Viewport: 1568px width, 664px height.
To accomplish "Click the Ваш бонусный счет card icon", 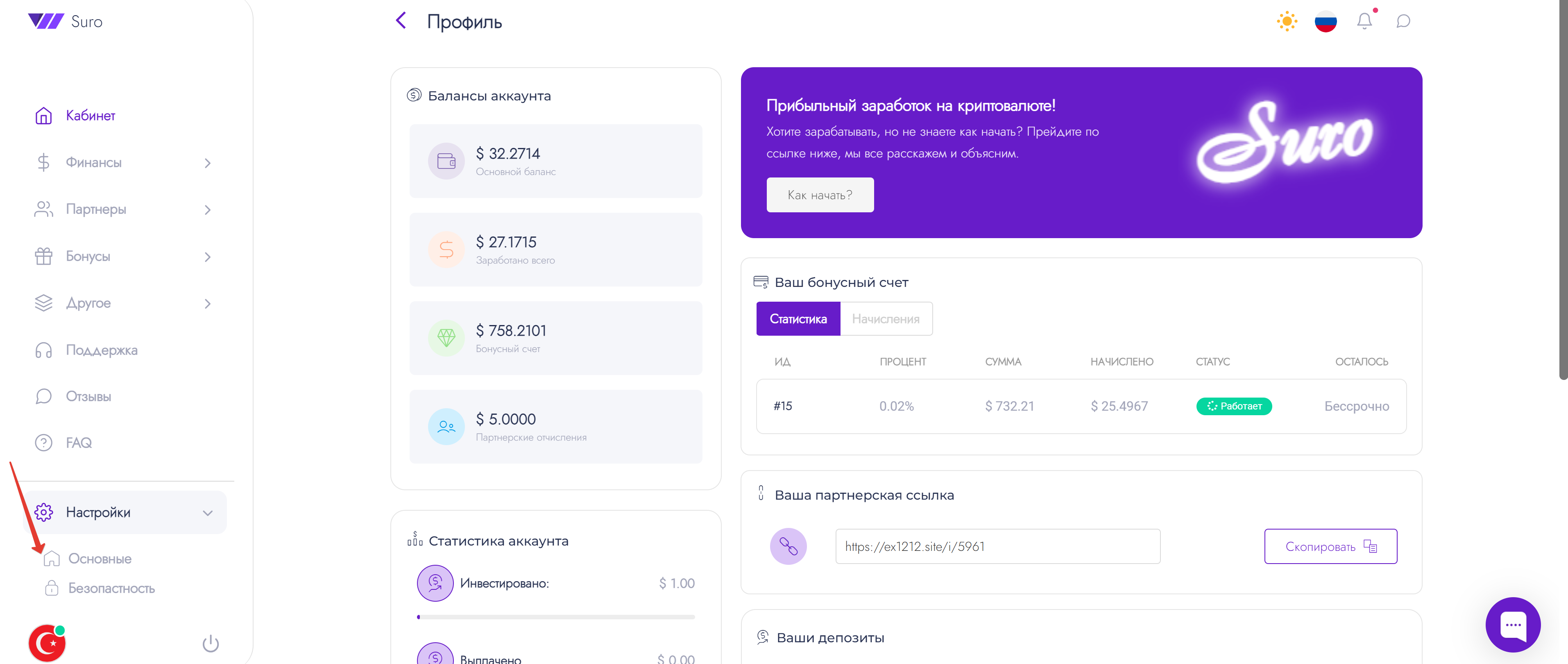I will (x=761, y=282).
